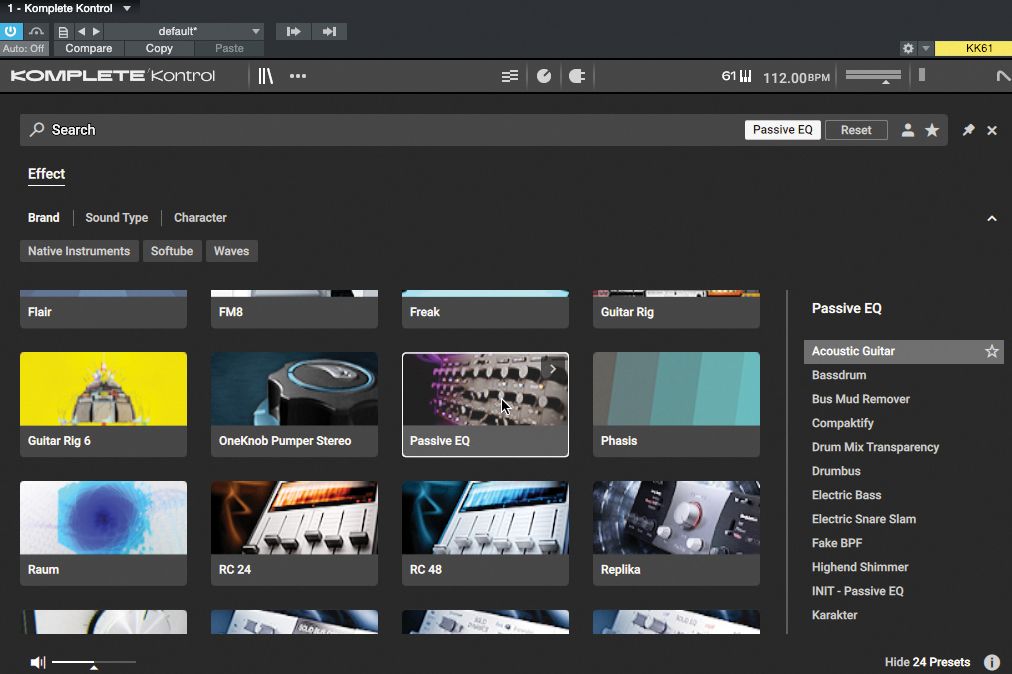Toggle the plugin power bypass button
Viewport: 1012px width, 674px height.
(x=11, y=31)
